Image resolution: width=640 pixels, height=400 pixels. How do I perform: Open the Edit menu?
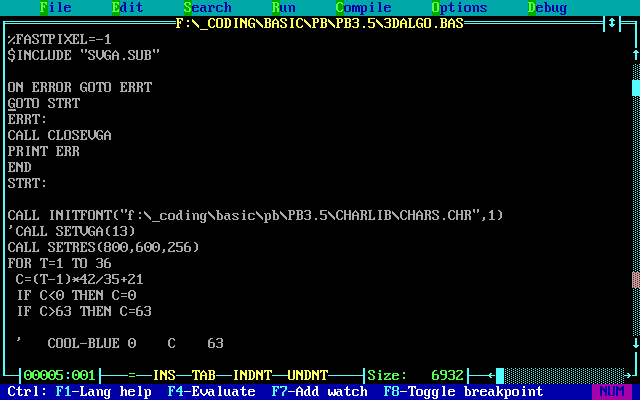pos(127,7)
